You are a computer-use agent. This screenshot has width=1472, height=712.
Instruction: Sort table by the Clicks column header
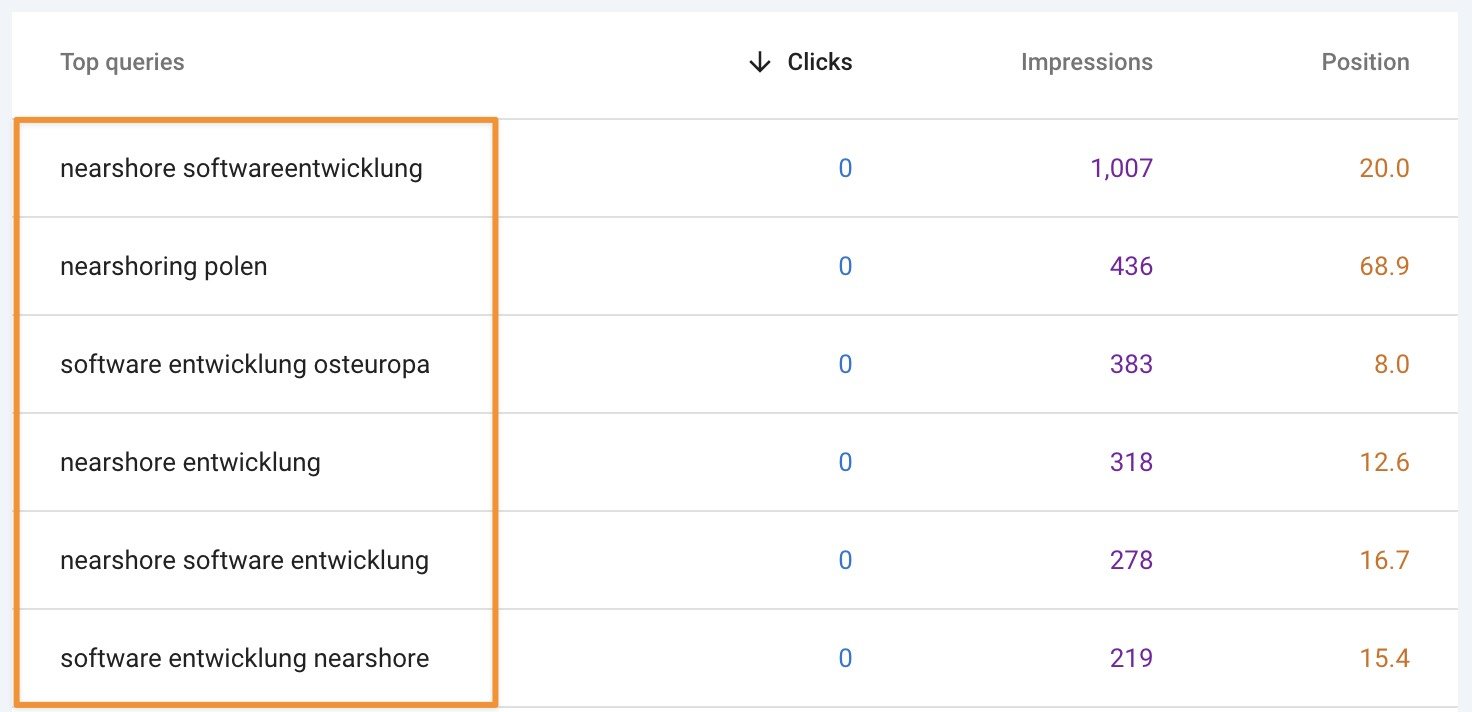[819, 63]
